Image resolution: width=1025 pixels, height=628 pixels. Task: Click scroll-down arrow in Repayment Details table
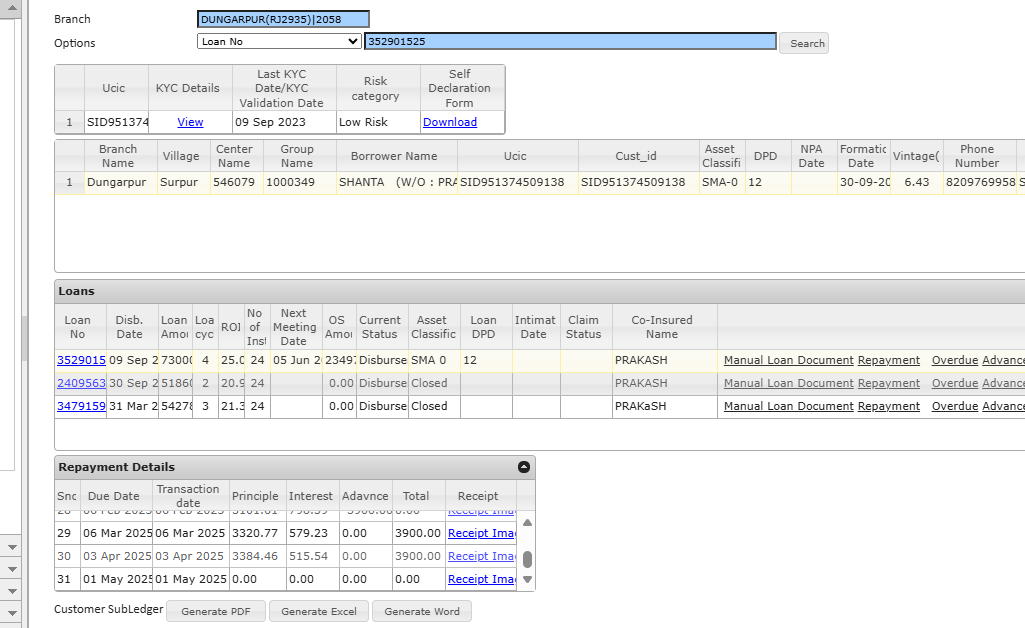527,580
